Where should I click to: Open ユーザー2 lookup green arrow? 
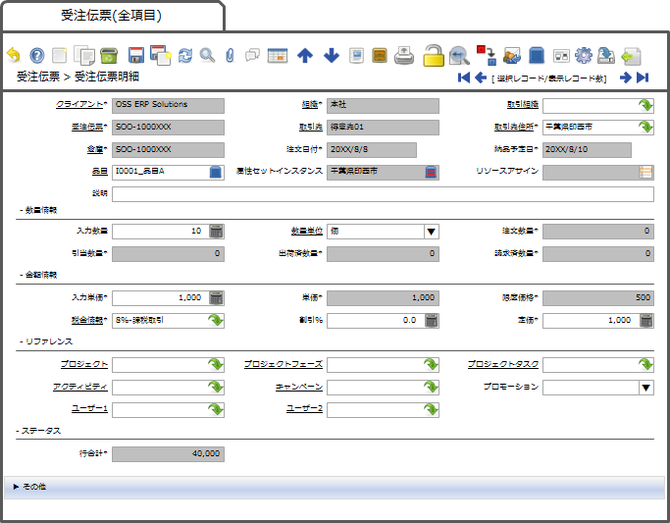click(431, 409)
